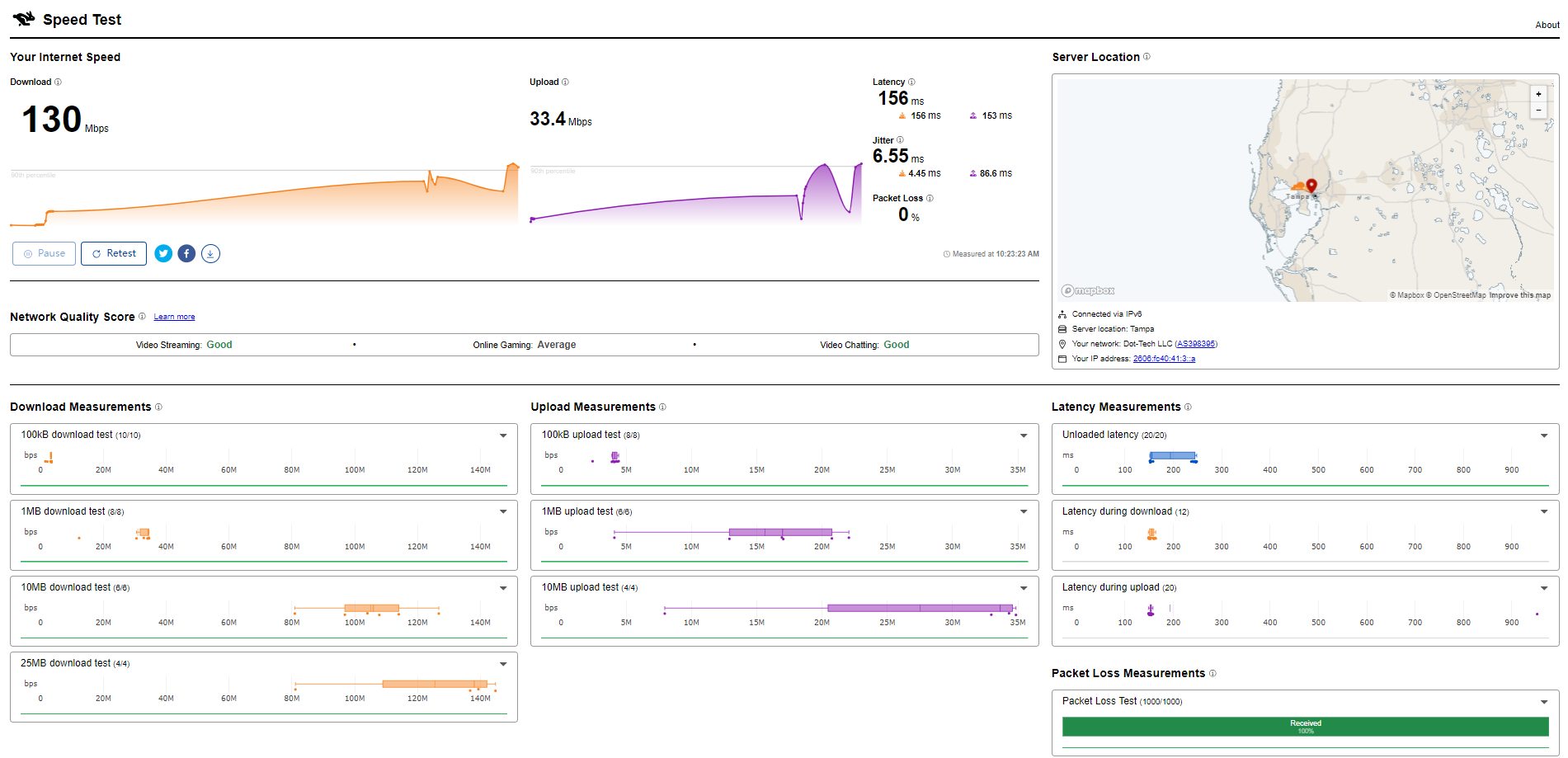Expand the 1MB upload test panel
Image resolution: width=1568 pixels, height=758 pixels.
tap(1024, 511)
